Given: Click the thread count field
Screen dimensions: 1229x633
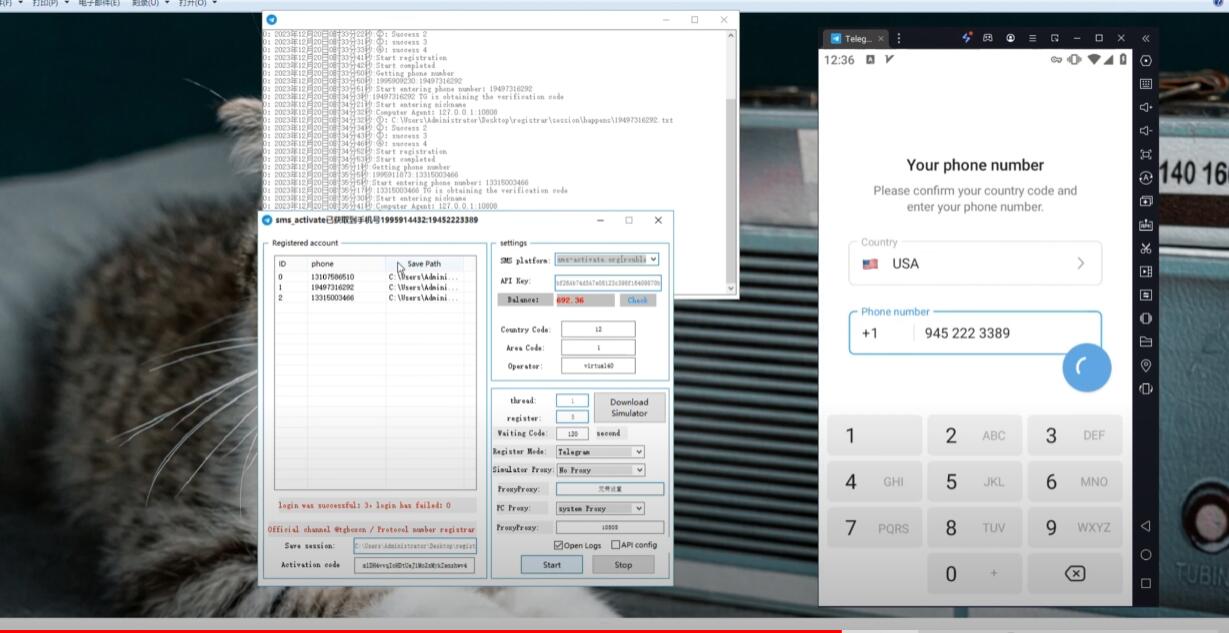Looking at the screenshot, I should point(572,401).
